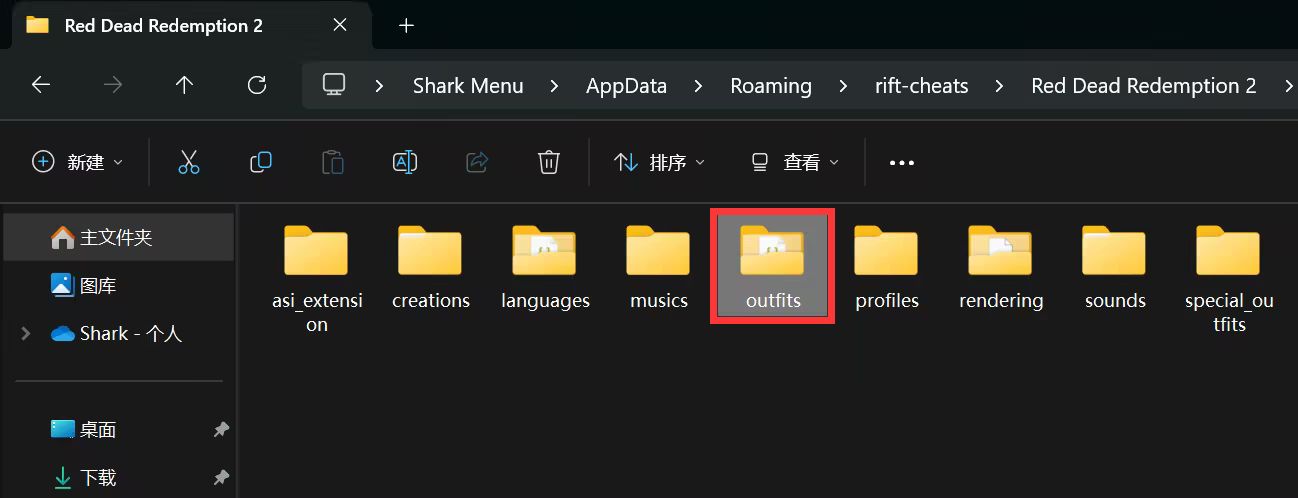Go back with the left arrow

[41, 85]
